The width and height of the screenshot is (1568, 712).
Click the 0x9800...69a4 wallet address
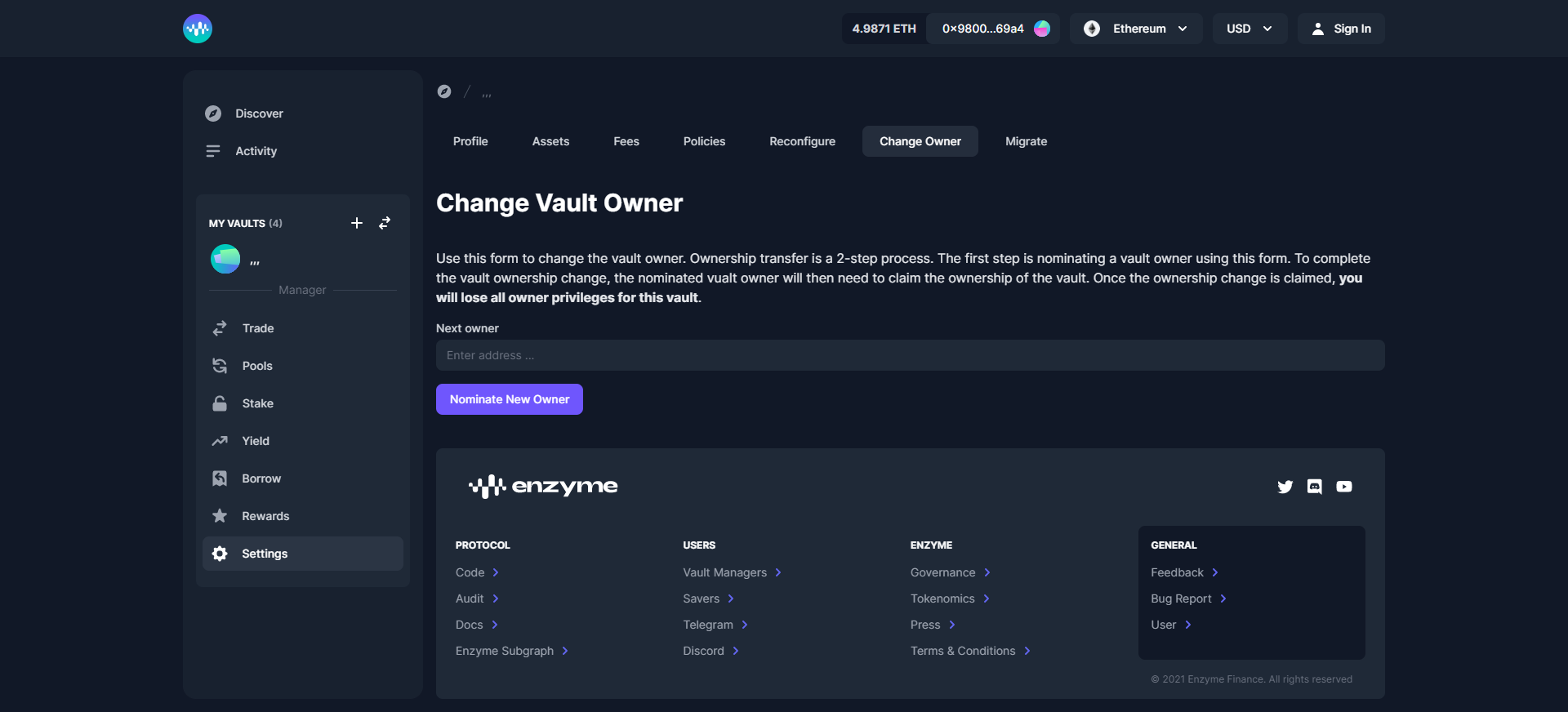coord(983,29)
